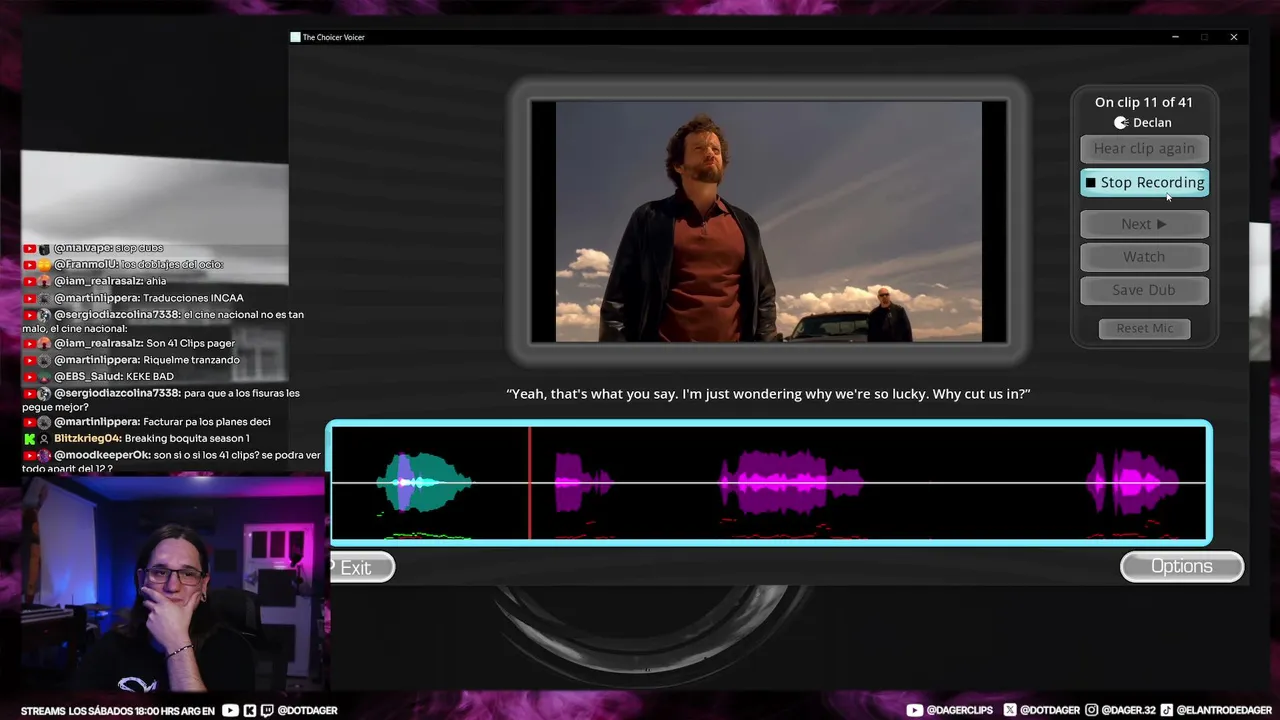Click the subtitle line "Yeah, that's what you say…"
1280x720 pixels.
(x=768, y=394)
